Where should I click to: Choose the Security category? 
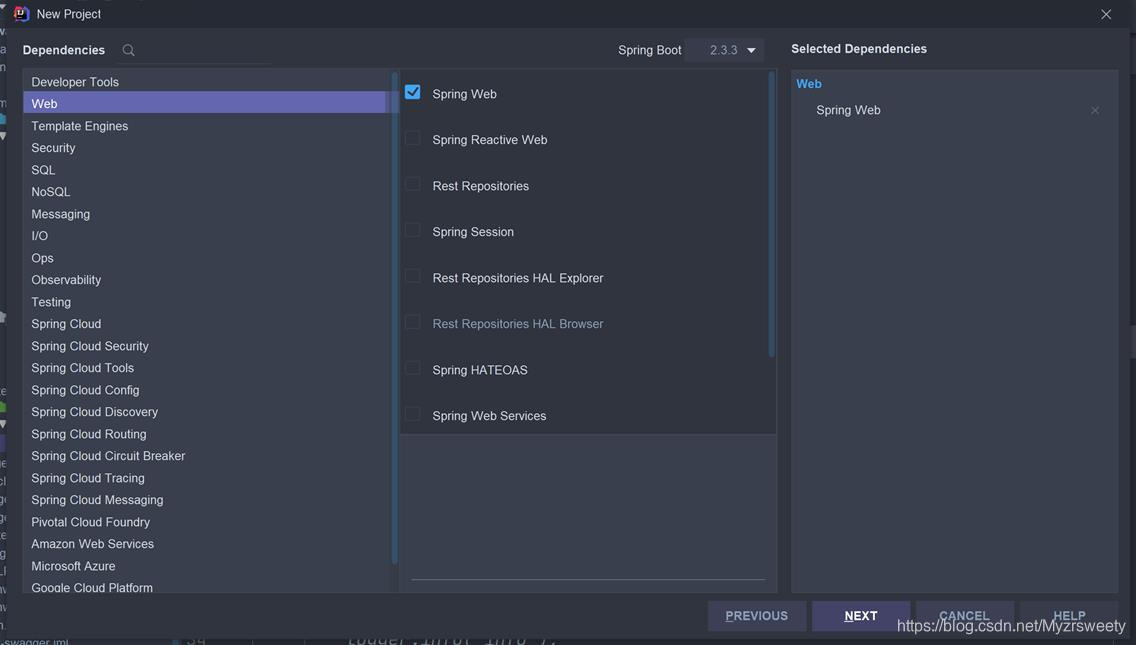pyautogui.click(x=206, y=148)
